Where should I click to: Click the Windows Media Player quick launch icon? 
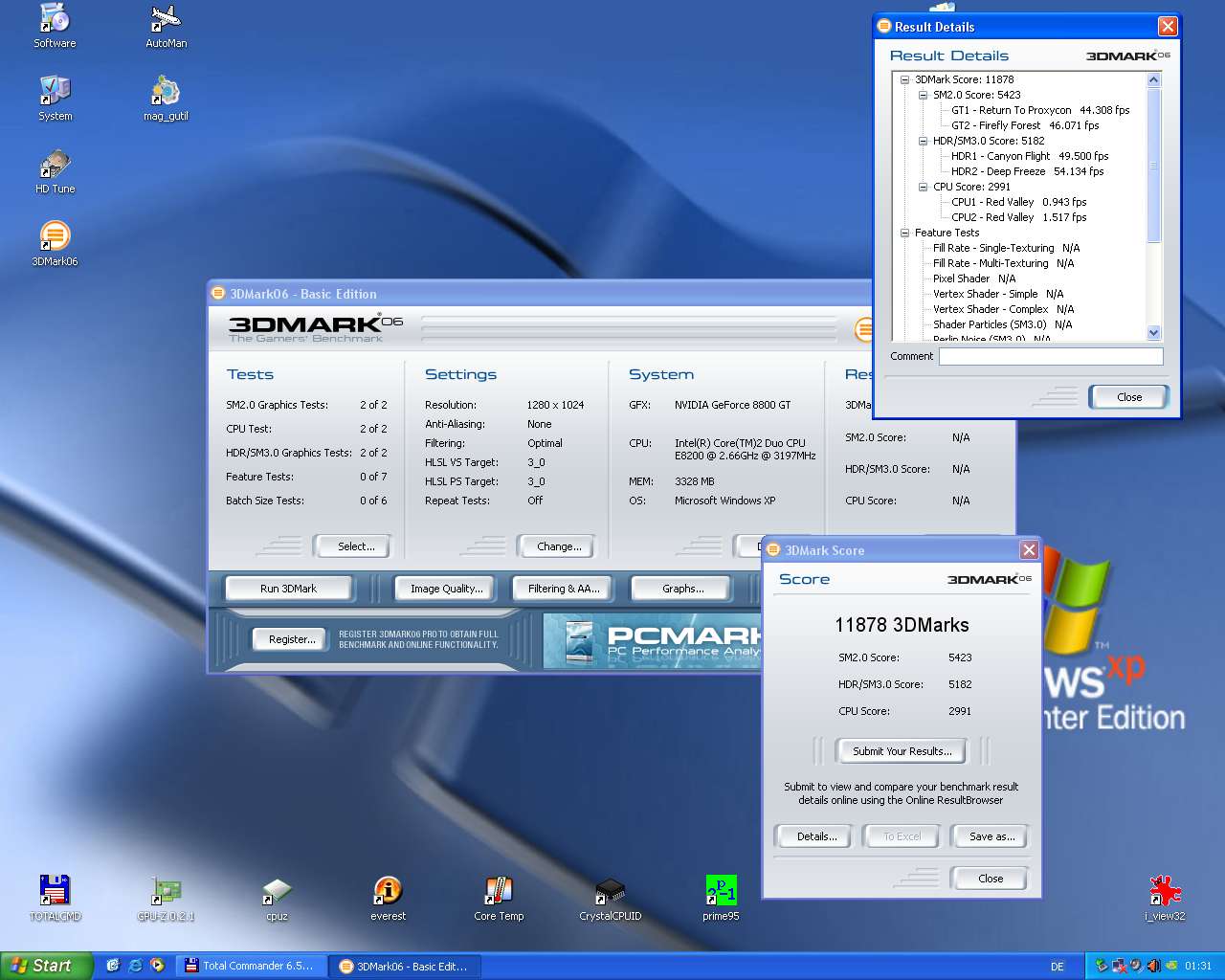click(x=157, y=966)
